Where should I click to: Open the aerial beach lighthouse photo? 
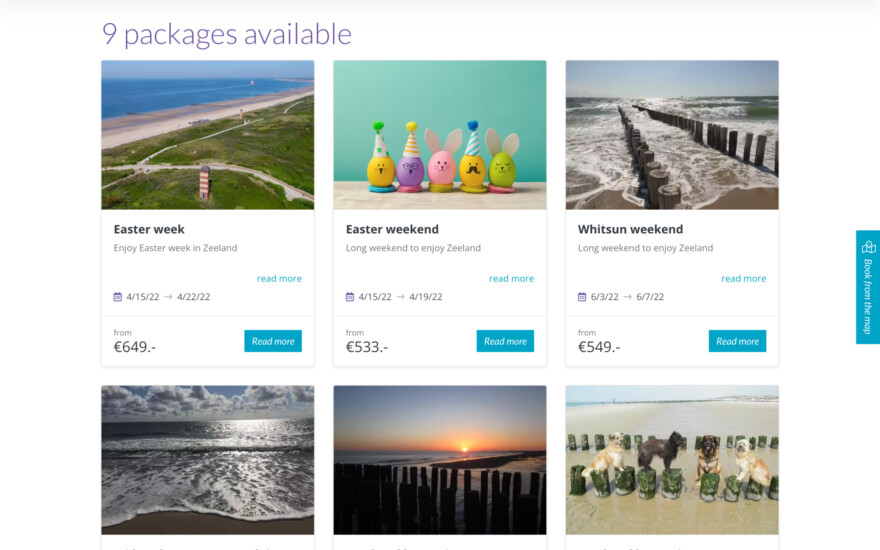[208, 135]
